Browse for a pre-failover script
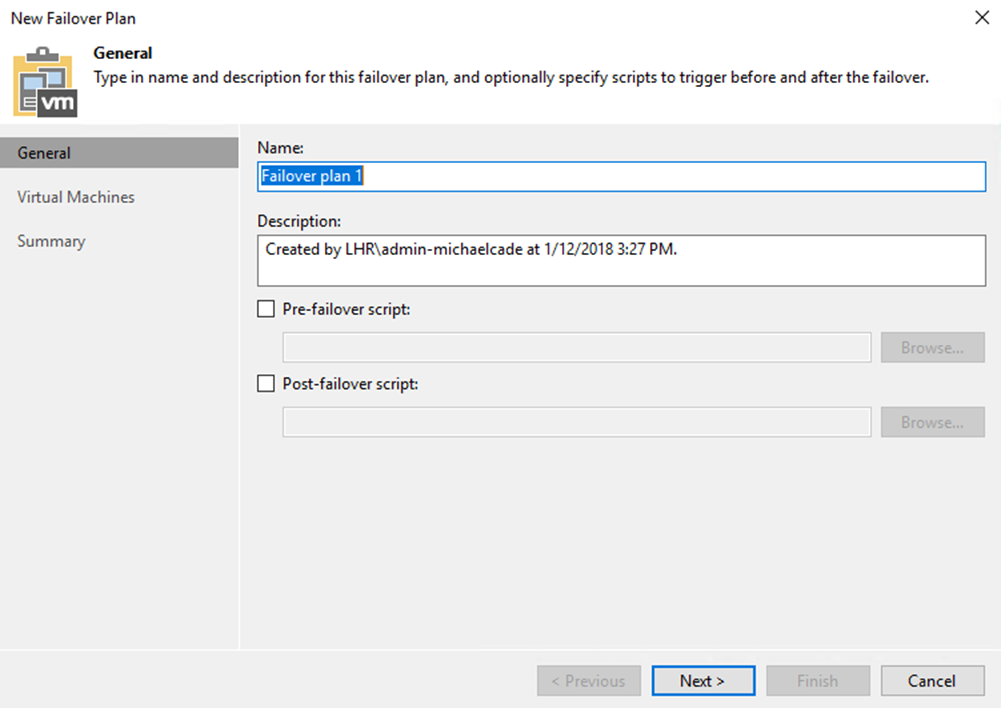The height and width of the screenshot is (708, 1001). click(932, 347)
